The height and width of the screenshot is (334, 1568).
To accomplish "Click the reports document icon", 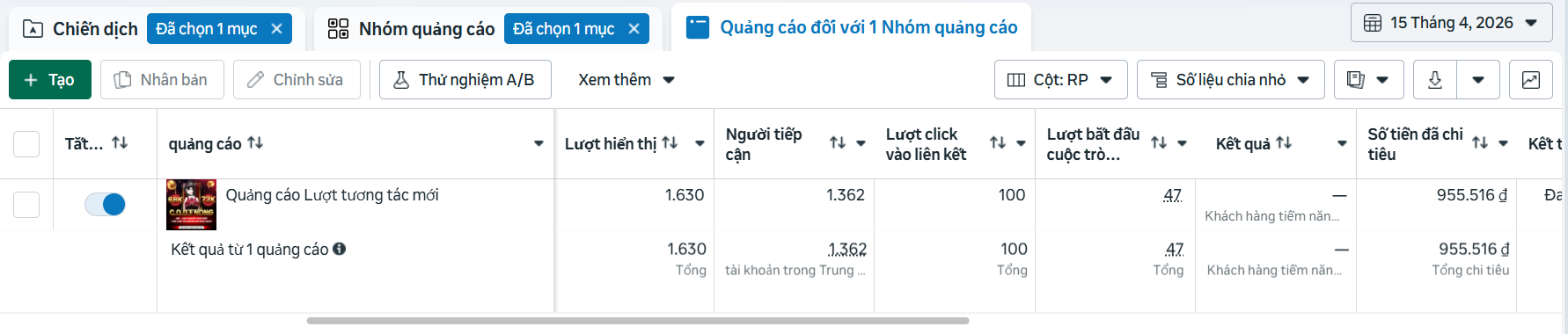I will pos(1356,80).
